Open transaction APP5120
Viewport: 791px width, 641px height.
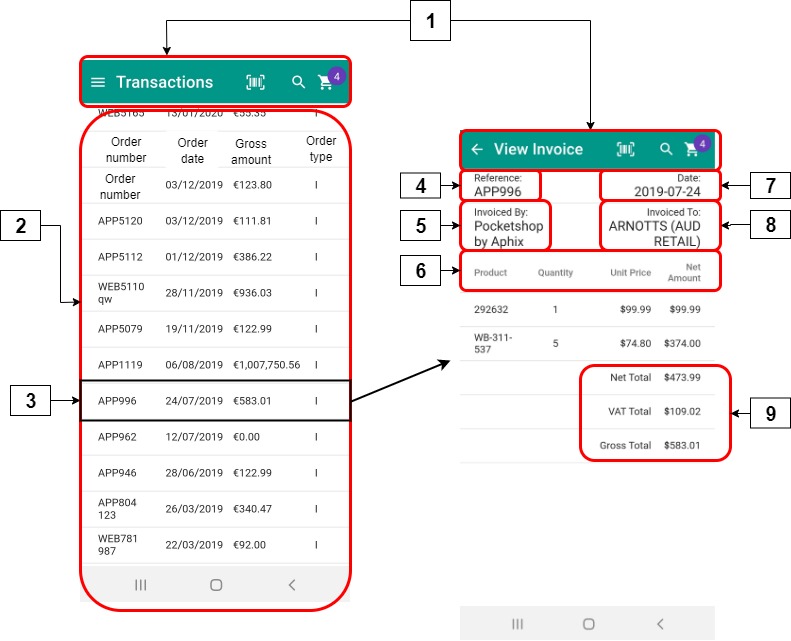(214, 221)
